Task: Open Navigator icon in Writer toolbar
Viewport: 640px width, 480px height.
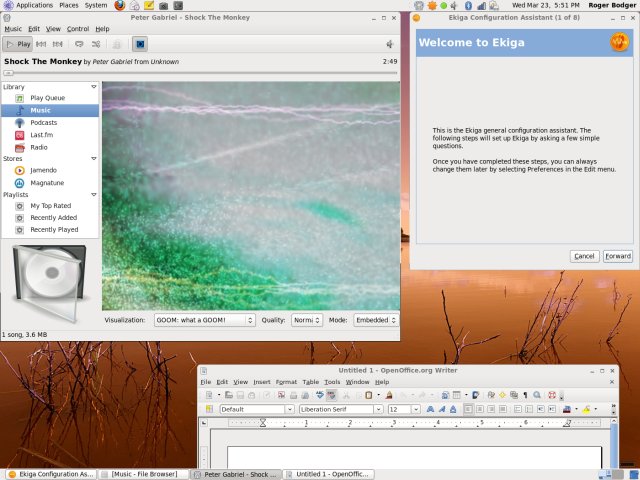Action: point(502,395)
